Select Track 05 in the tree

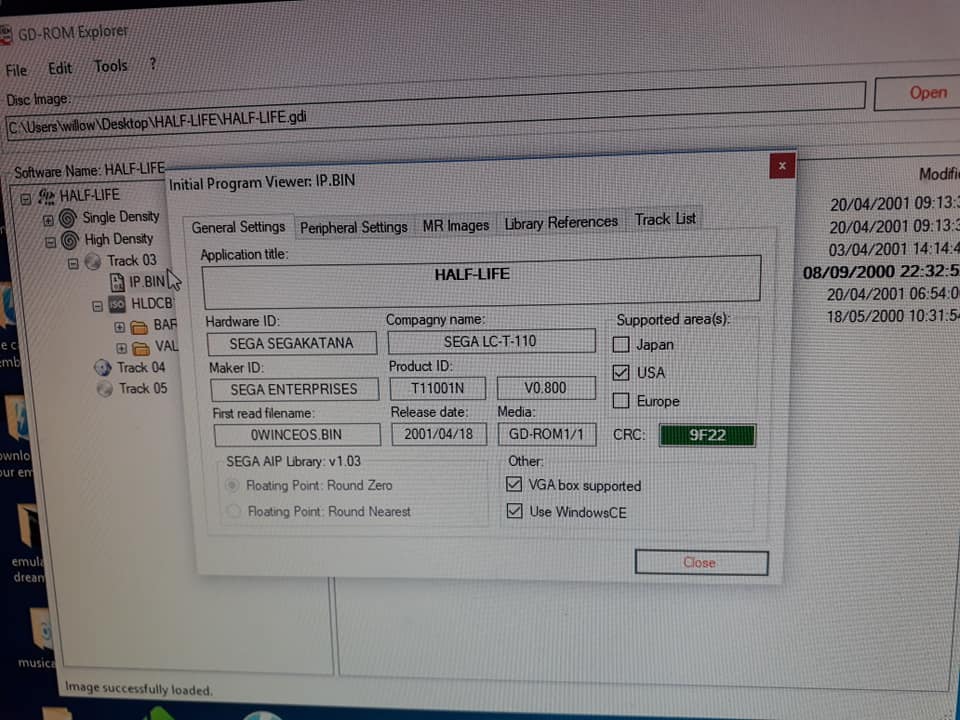click(x=143, y=388)
